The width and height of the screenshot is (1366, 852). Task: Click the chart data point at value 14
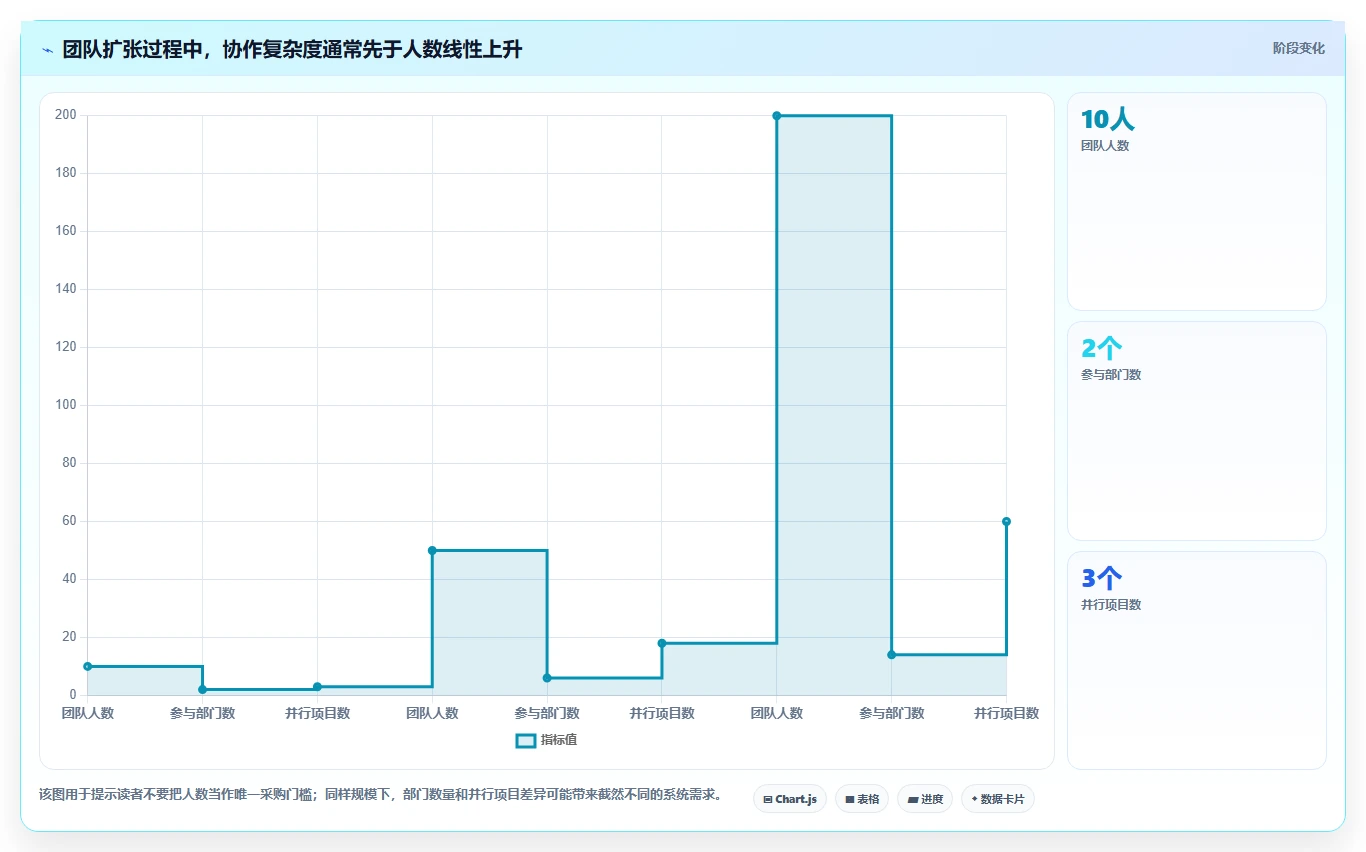[x=891, y=654]
